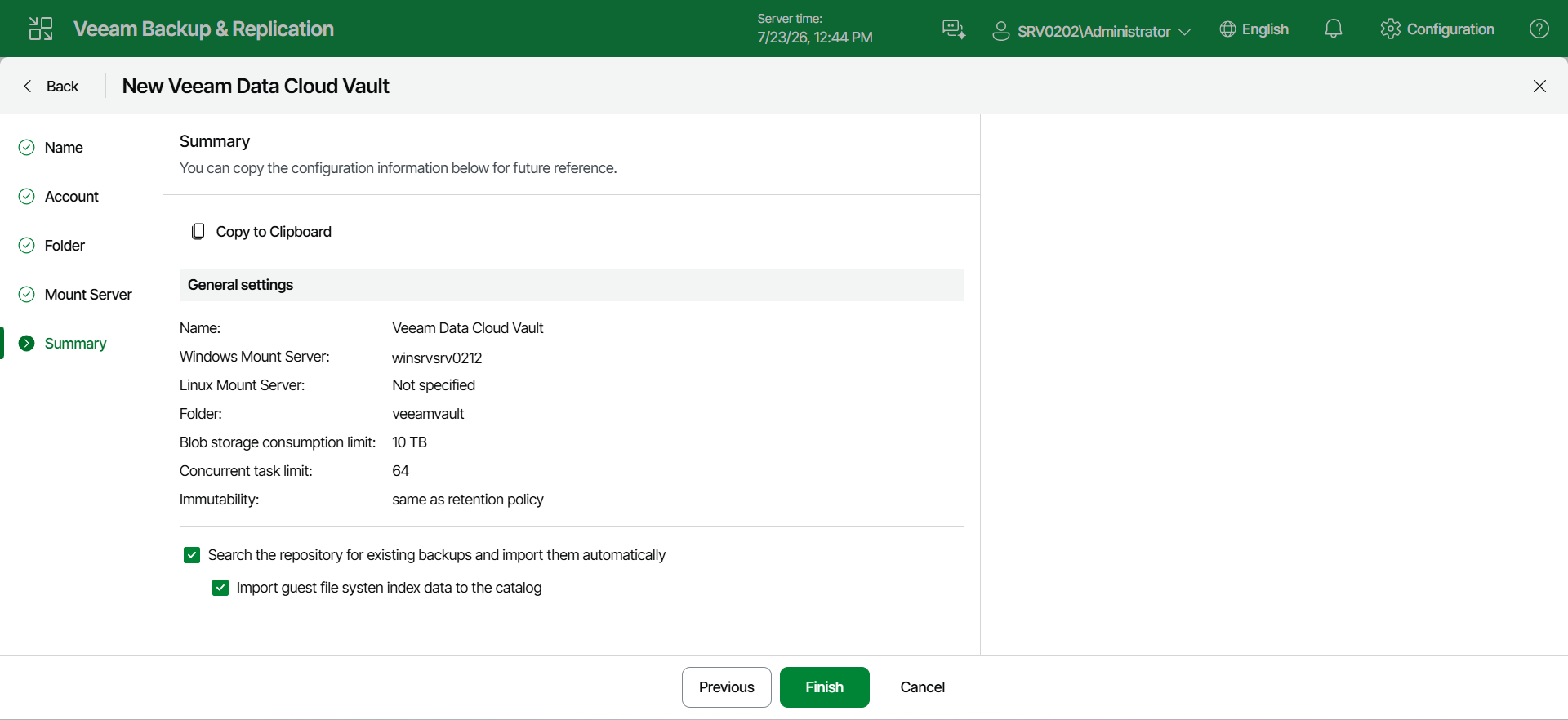
Task: Open the Configuration menu label
Action: pos(1450,29)
